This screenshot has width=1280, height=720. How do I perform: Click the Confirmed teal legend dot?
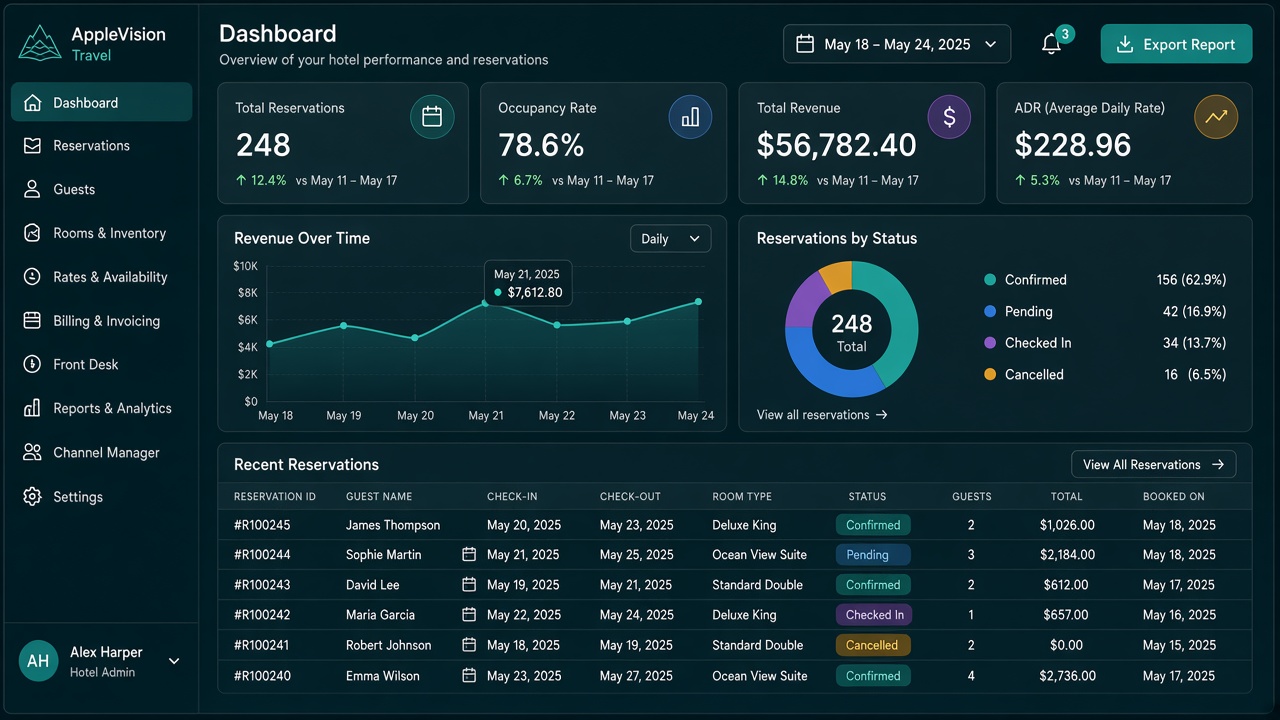click(x=990, y=280)
